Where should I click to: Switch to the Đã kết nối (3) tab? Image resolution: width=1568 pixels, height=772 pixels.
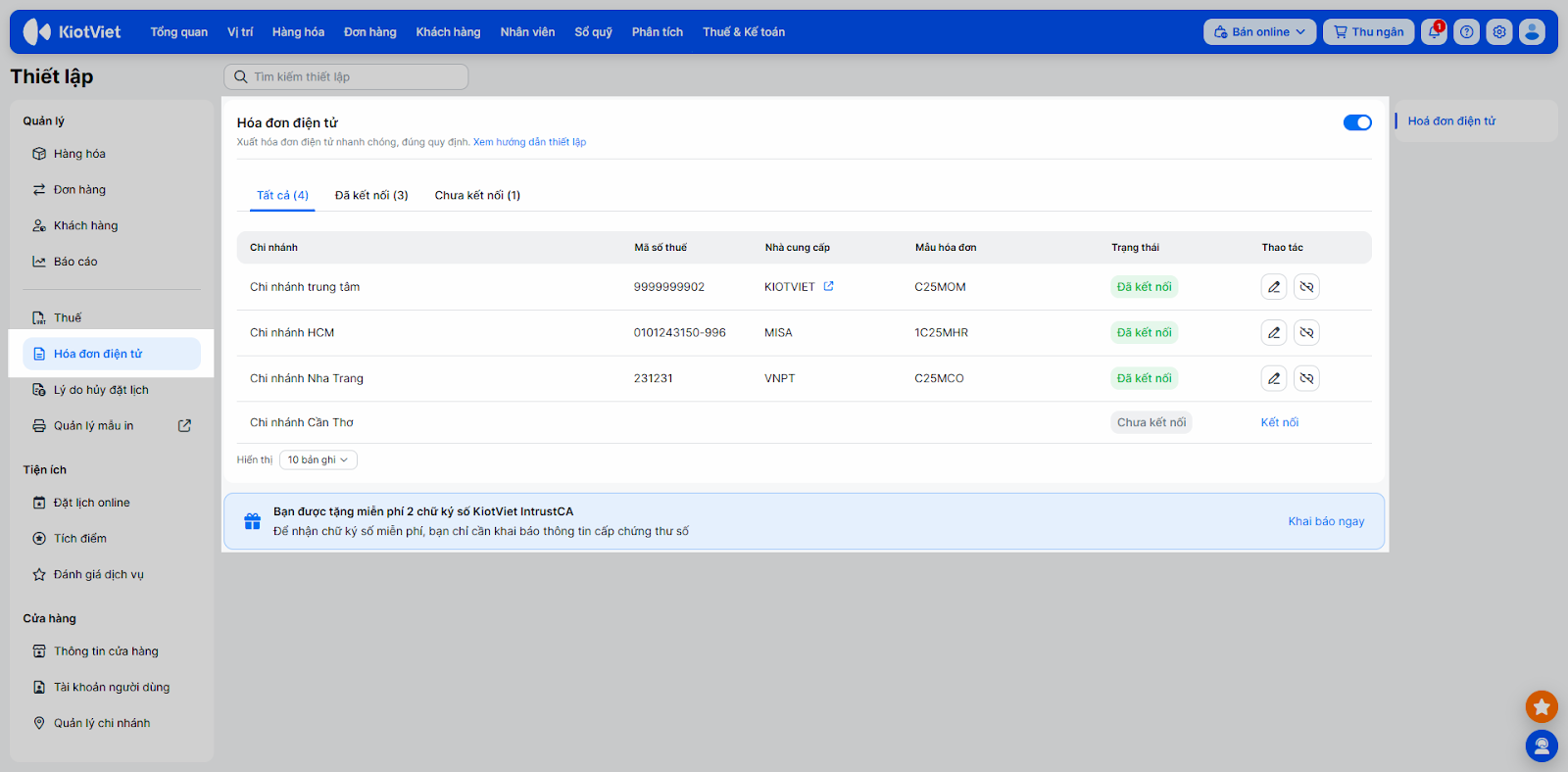click(x=371, y=195)
